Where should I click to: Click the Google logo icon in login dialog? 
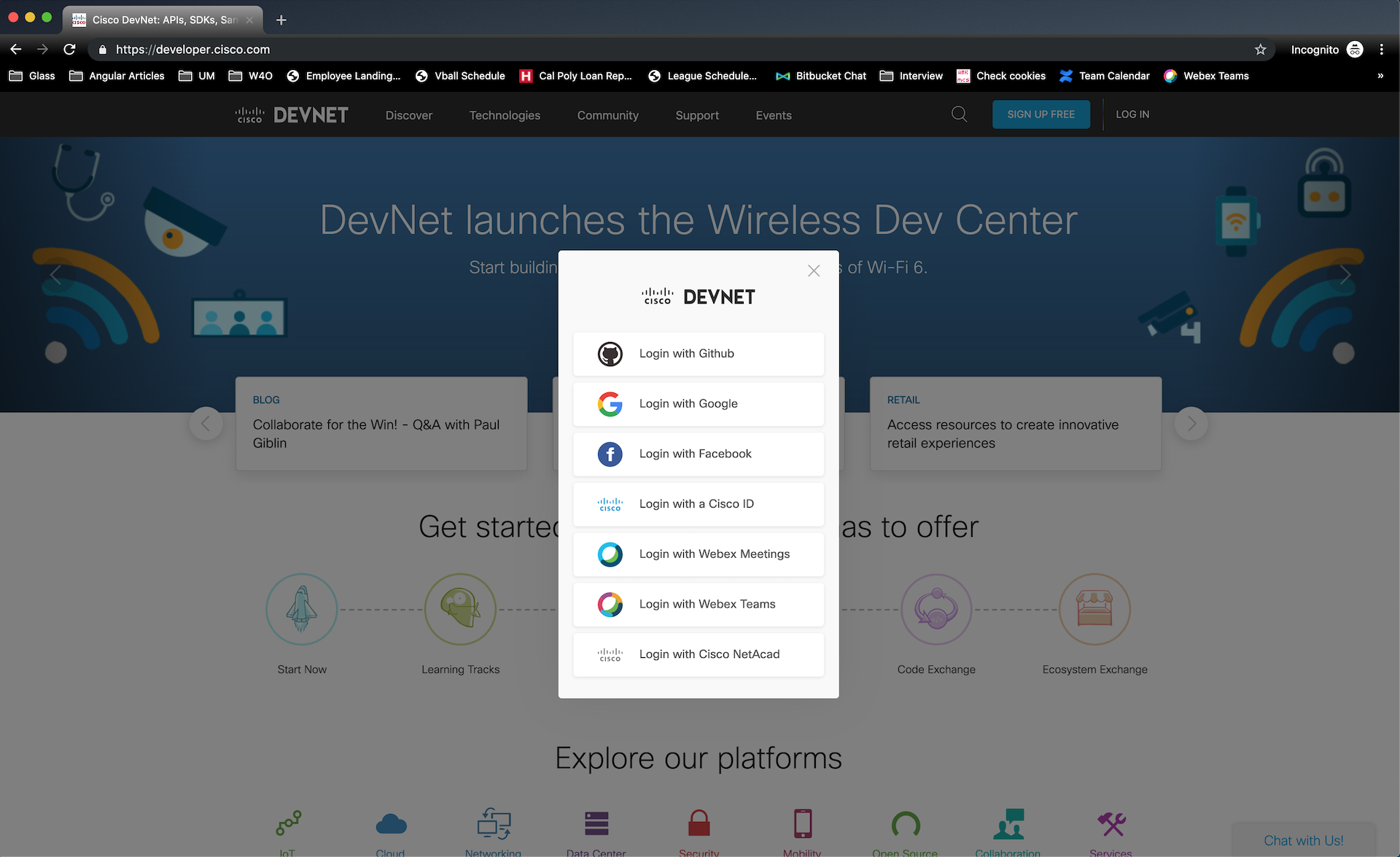[x=610, y=404]
